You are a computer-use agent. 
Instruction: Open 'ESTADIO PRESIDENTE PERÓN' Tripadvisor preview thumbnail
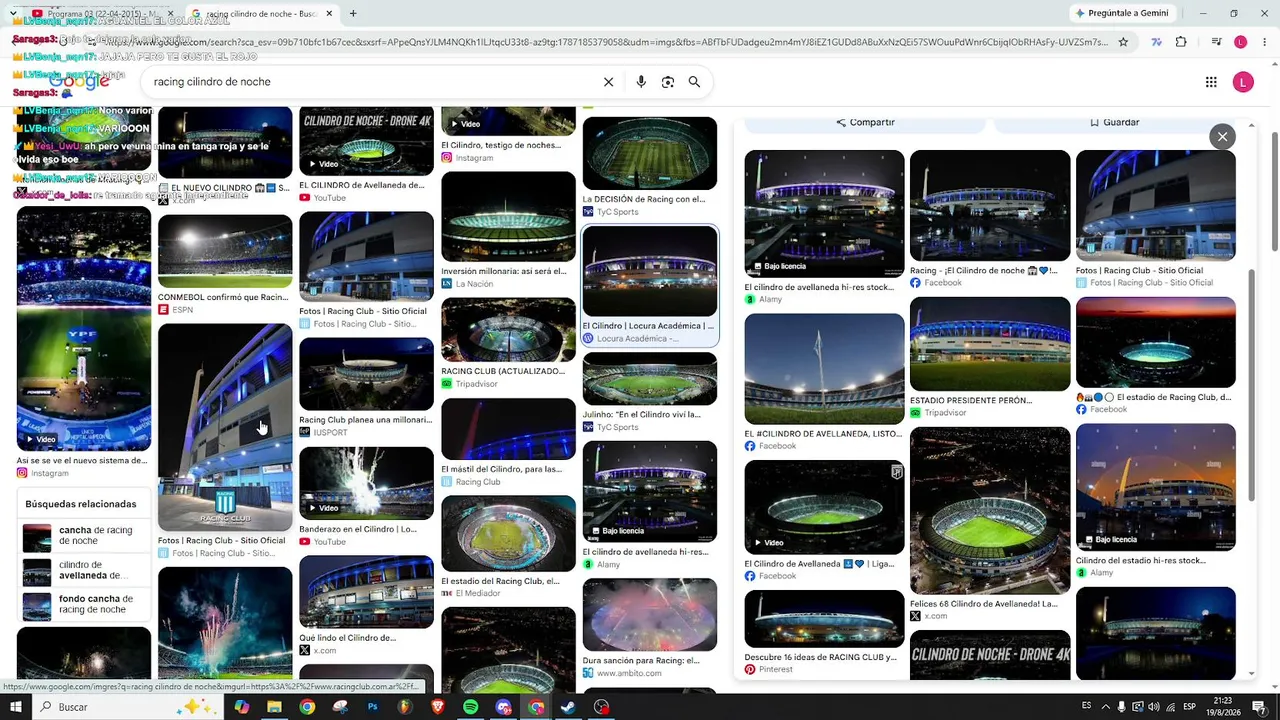[x=990, y=344]
